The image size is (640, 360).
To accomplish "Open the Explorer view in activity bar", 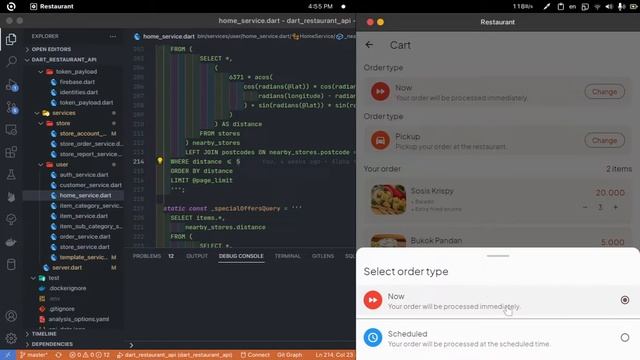I will pyautogui.click(x=11, y=39).
